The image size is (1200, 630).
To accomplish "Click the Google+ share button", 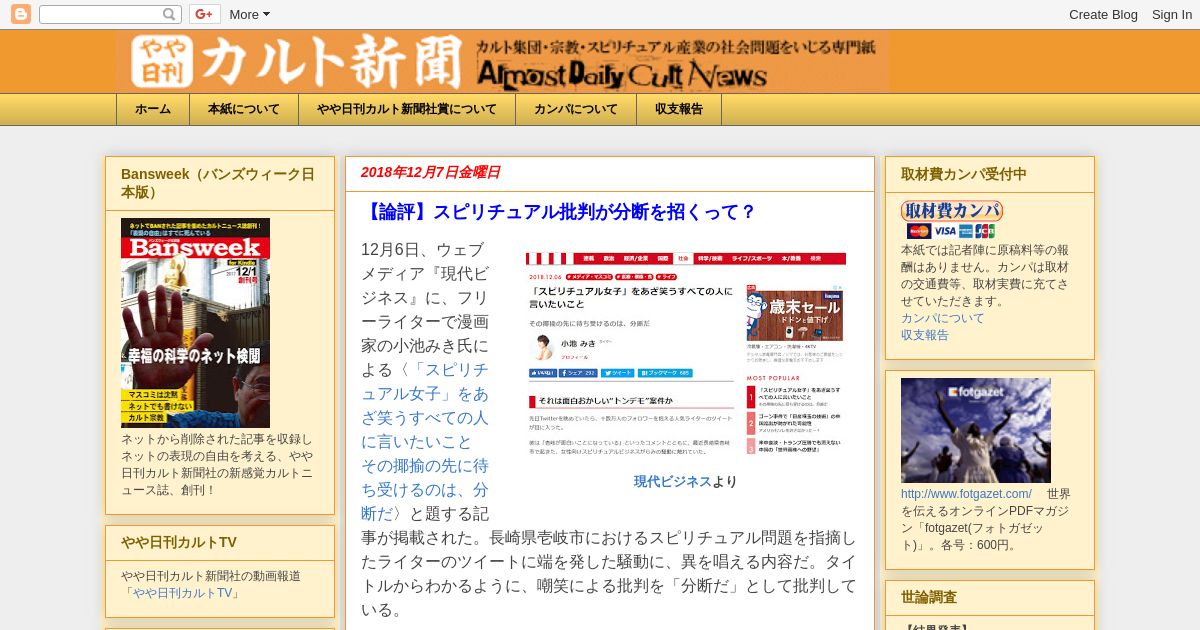I will click(205, 14).
